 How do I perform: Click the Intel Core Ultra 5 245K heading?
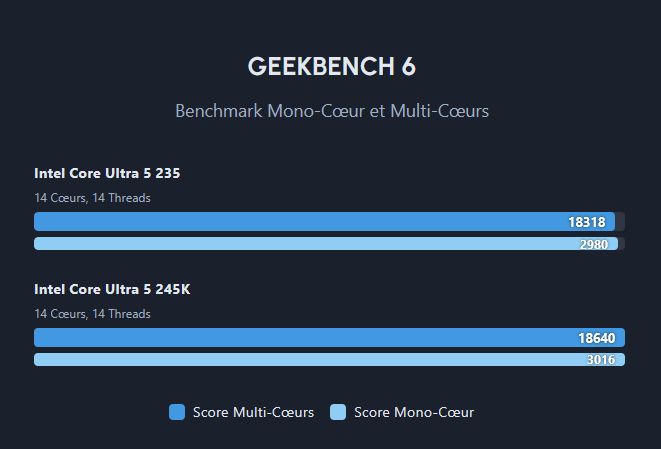click(112, 289)
